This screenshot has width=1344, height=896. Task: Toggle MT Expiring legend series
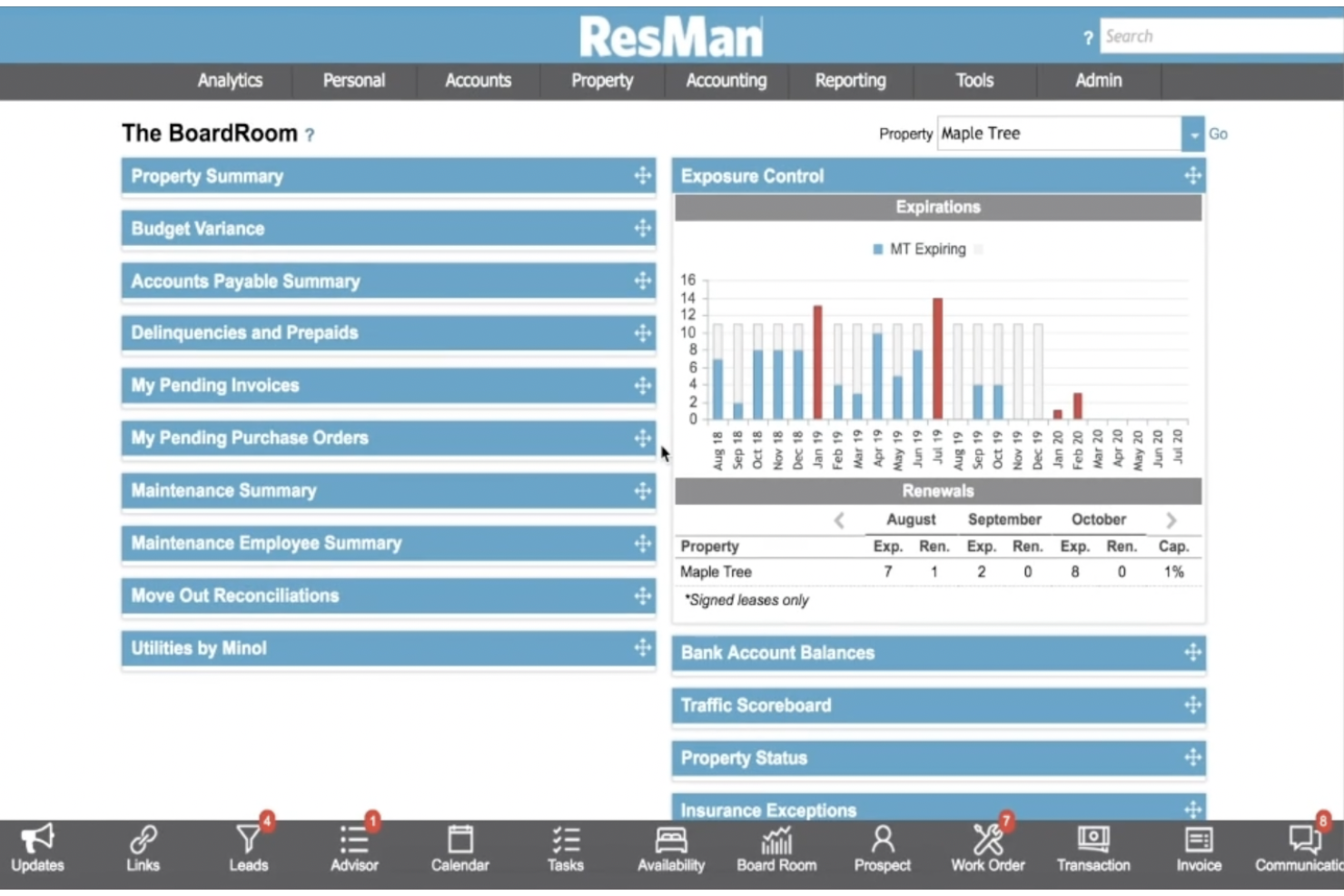click(919, 250)
